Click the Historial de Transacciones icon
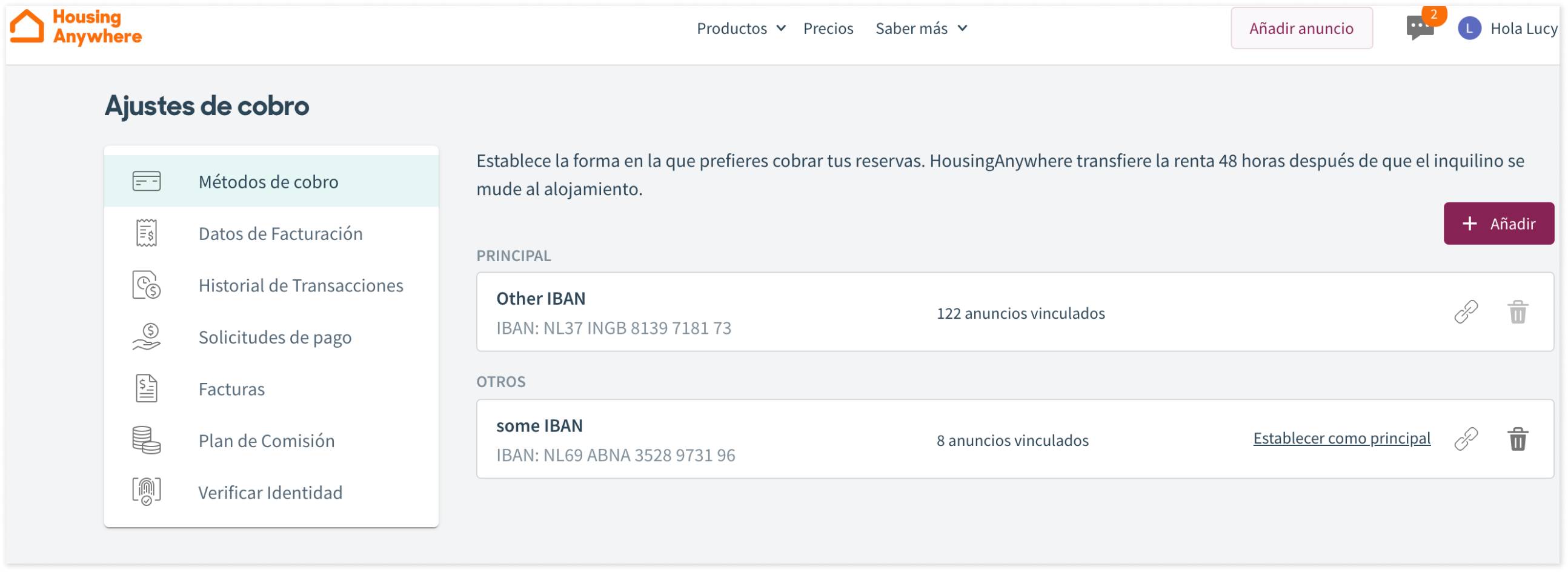Image resolution: width=1568 pixels, height=572 pixels. pos(147,285)
